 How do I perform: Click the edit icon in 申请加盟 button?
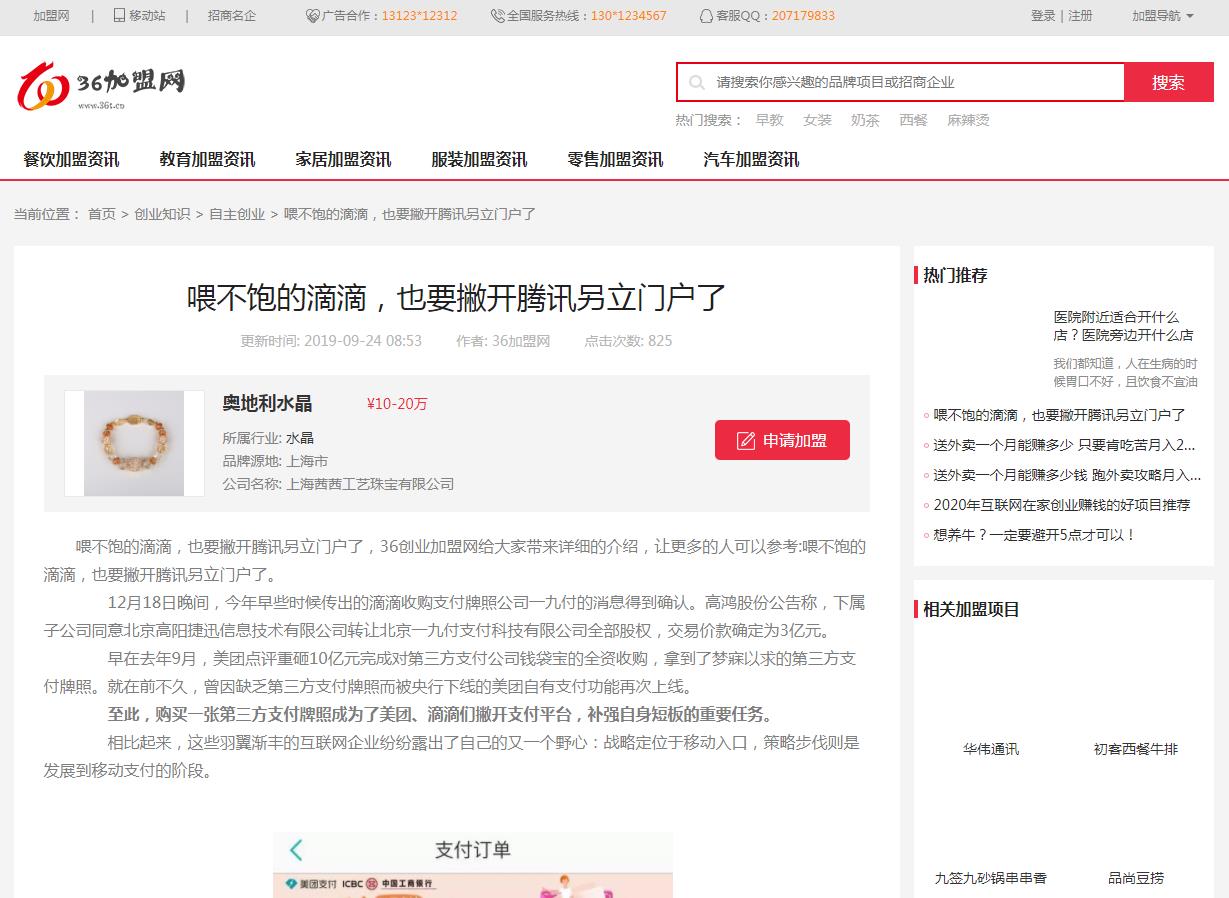(x=745, y=441)
